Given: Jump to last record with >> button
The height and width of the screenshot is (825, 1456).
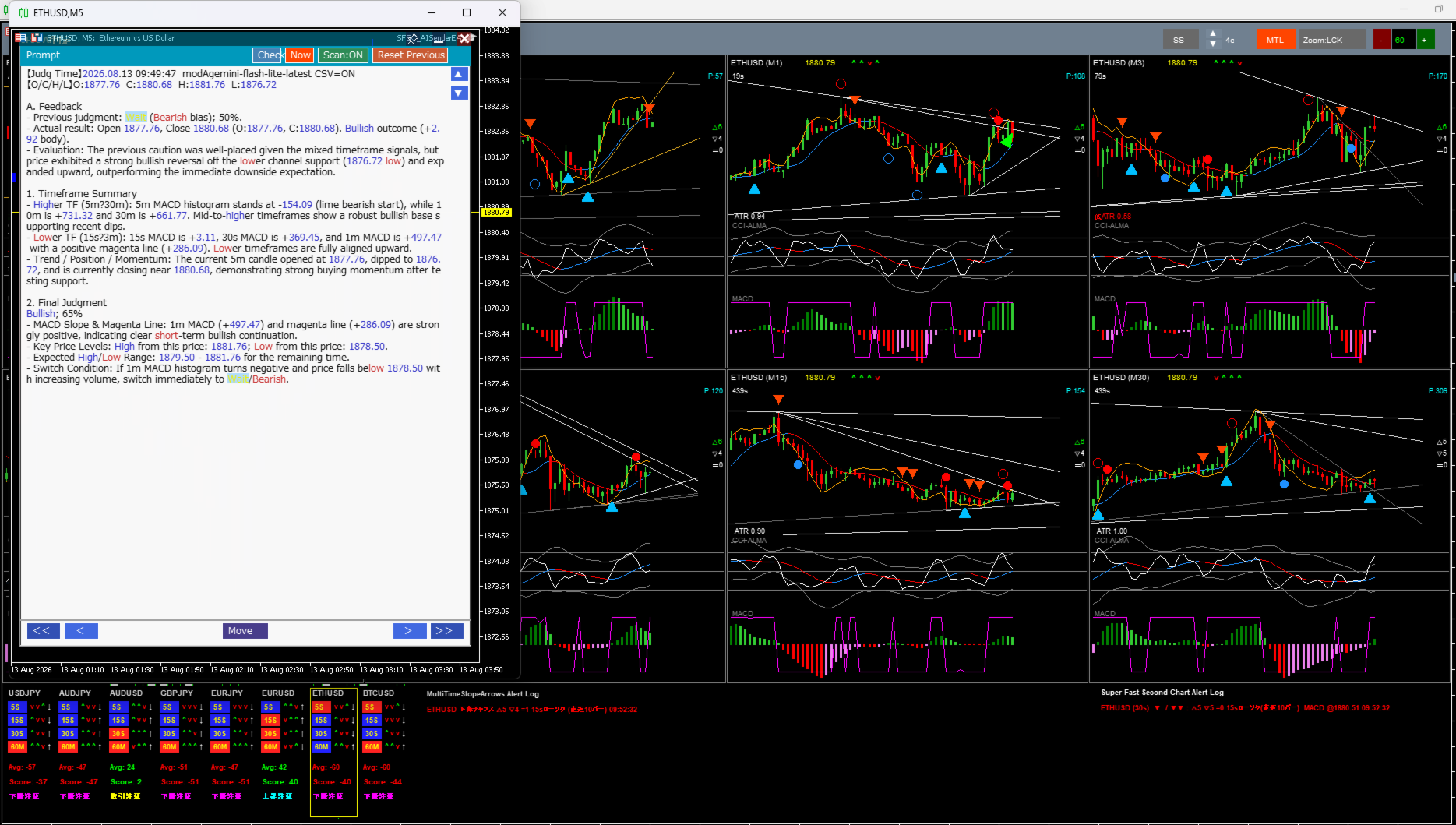Looking at the screenshot, I should tap(447, 631).
